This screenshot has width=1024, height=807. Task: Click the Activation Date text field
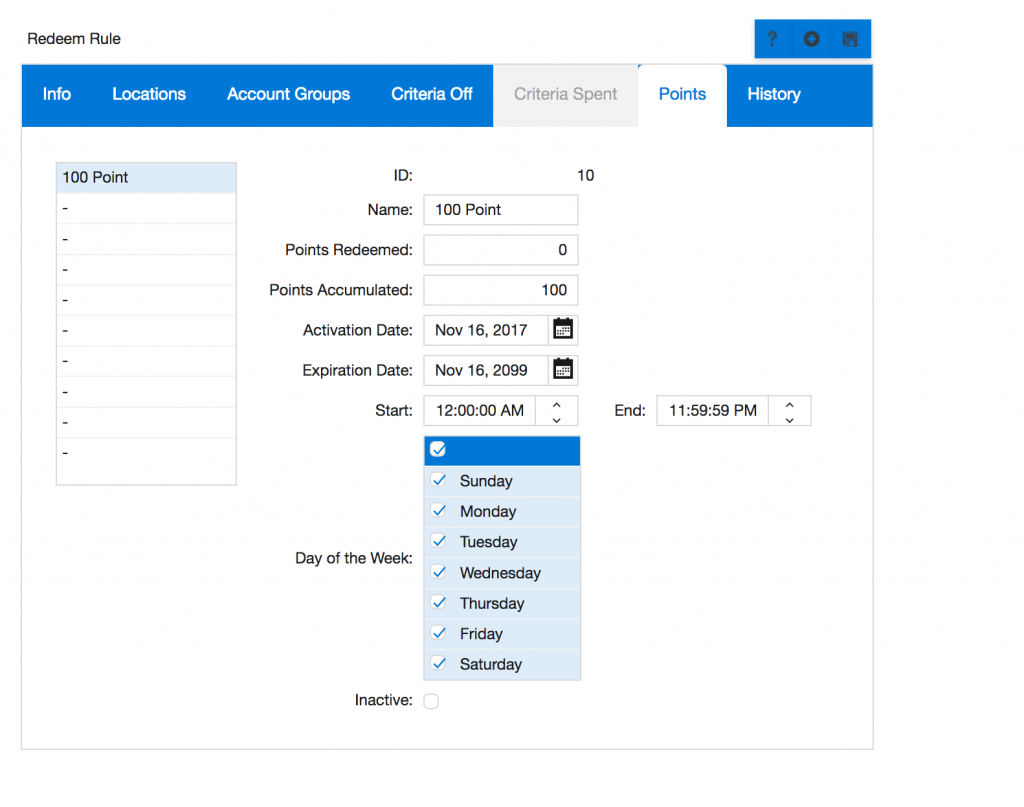(x=486, y=330)
